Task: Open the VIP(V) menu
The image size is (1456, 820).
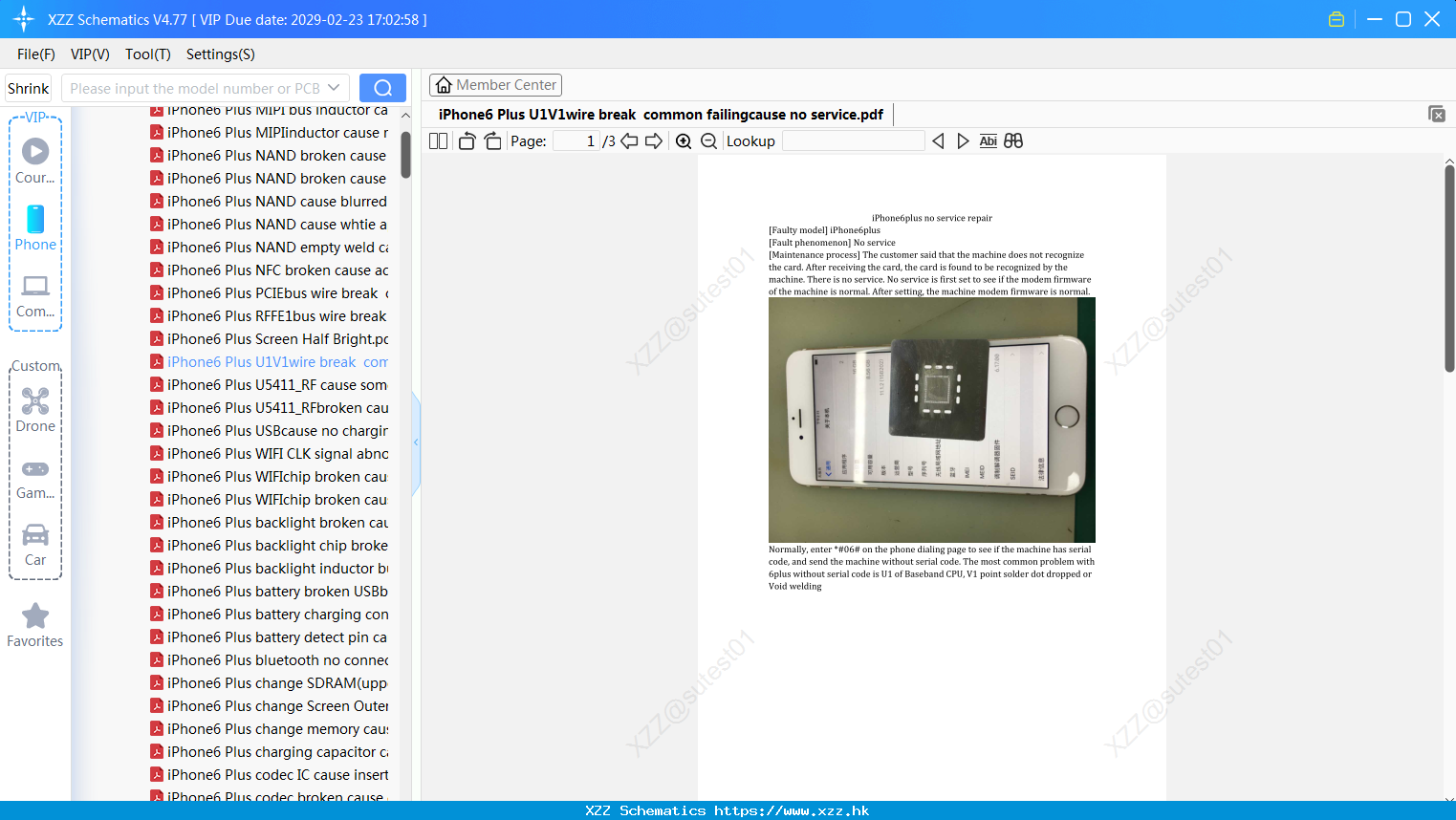Action: click(x=90, y=54)
